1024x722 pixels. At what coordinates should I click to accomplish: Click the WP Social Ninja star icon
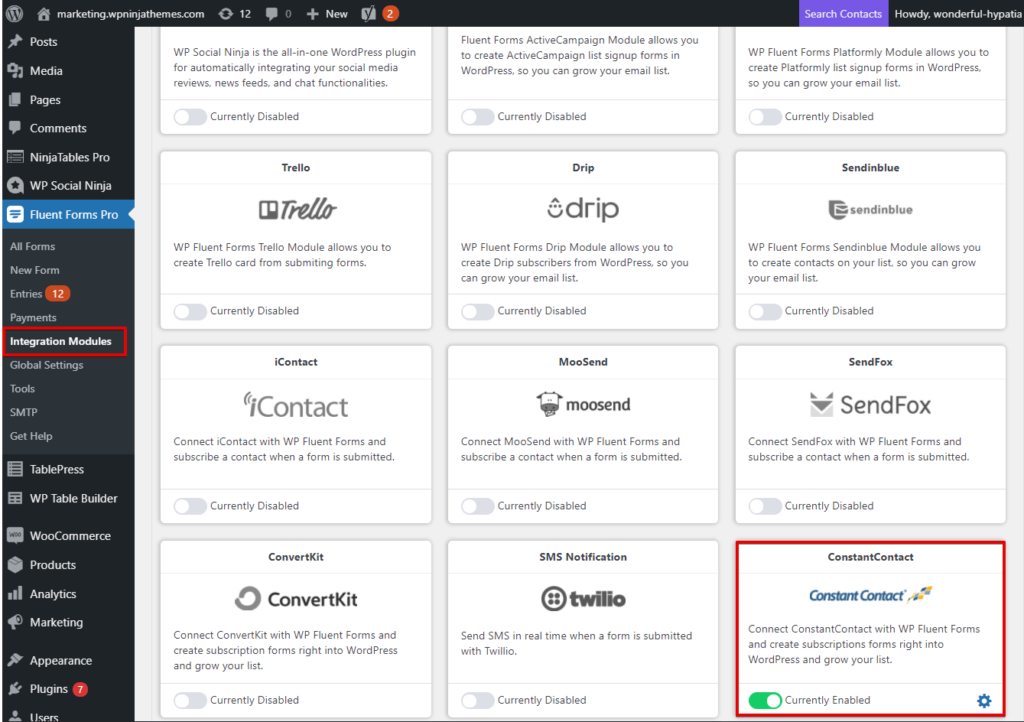(15, 185)
